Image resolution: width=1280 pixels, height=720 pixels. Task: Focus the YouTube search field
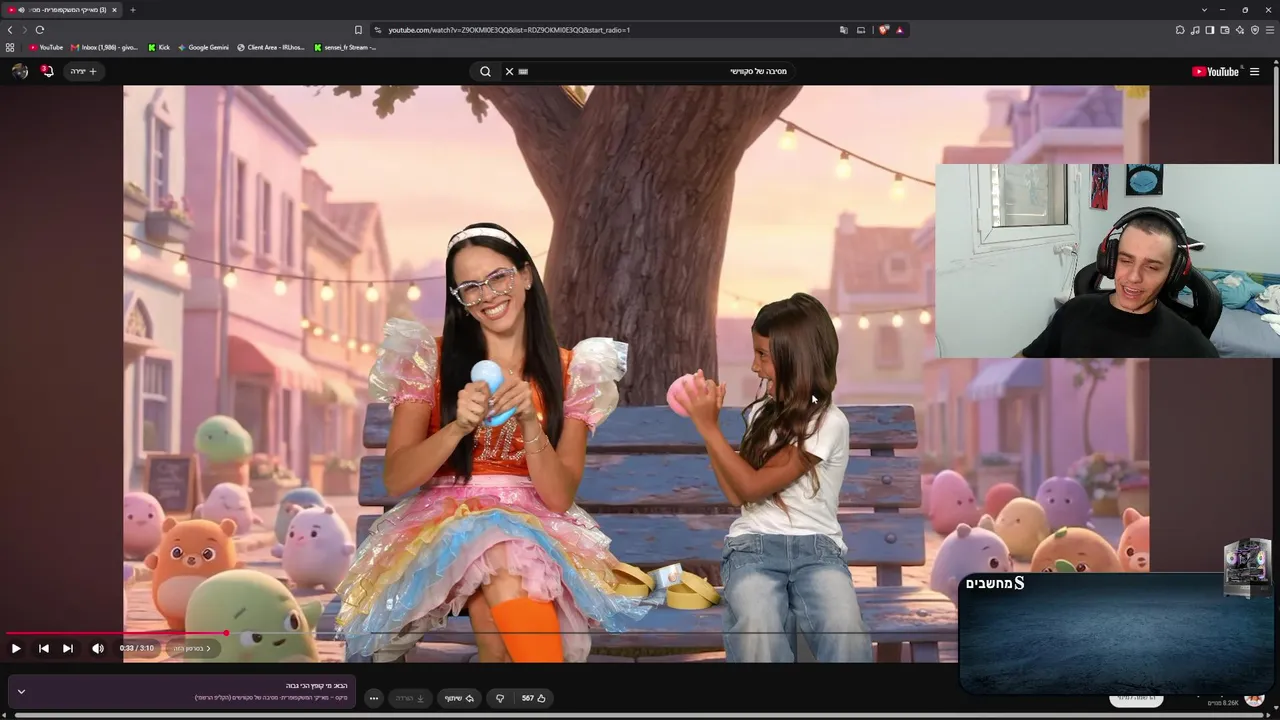tap(650, 71)
